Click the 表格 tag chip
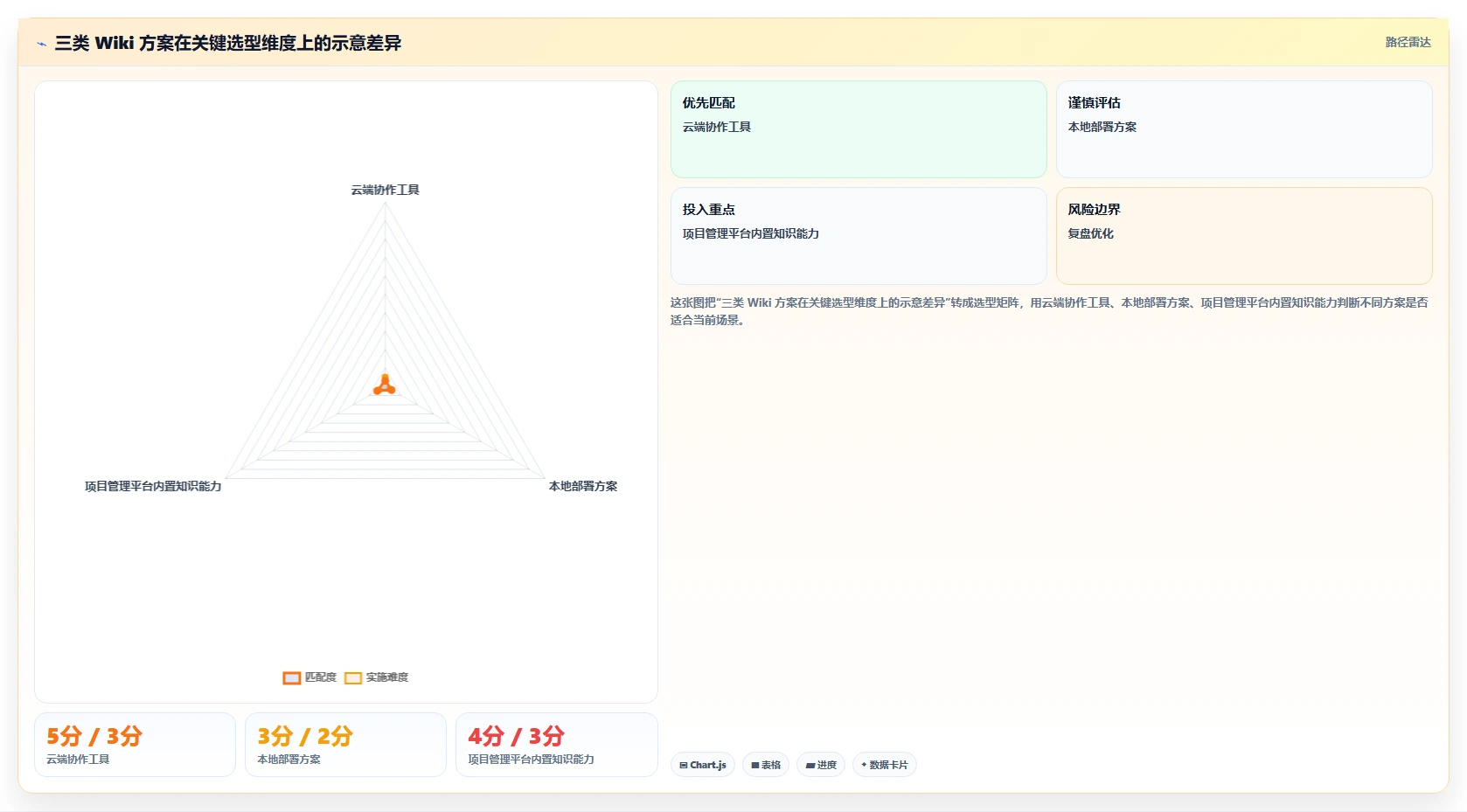The height and width of the screenshot is (812, 1467). [x=766, y=765]
